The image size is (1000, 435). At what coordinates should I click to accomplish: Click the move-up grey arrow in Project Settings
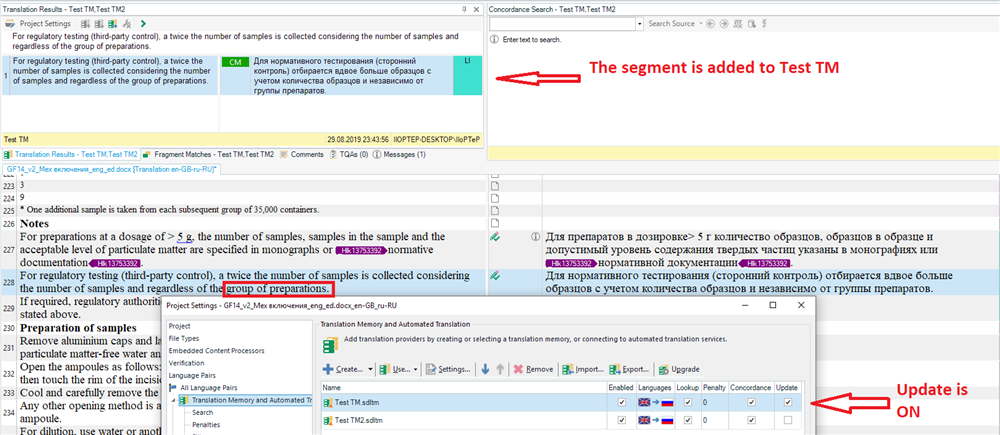[x=501, y=369]
